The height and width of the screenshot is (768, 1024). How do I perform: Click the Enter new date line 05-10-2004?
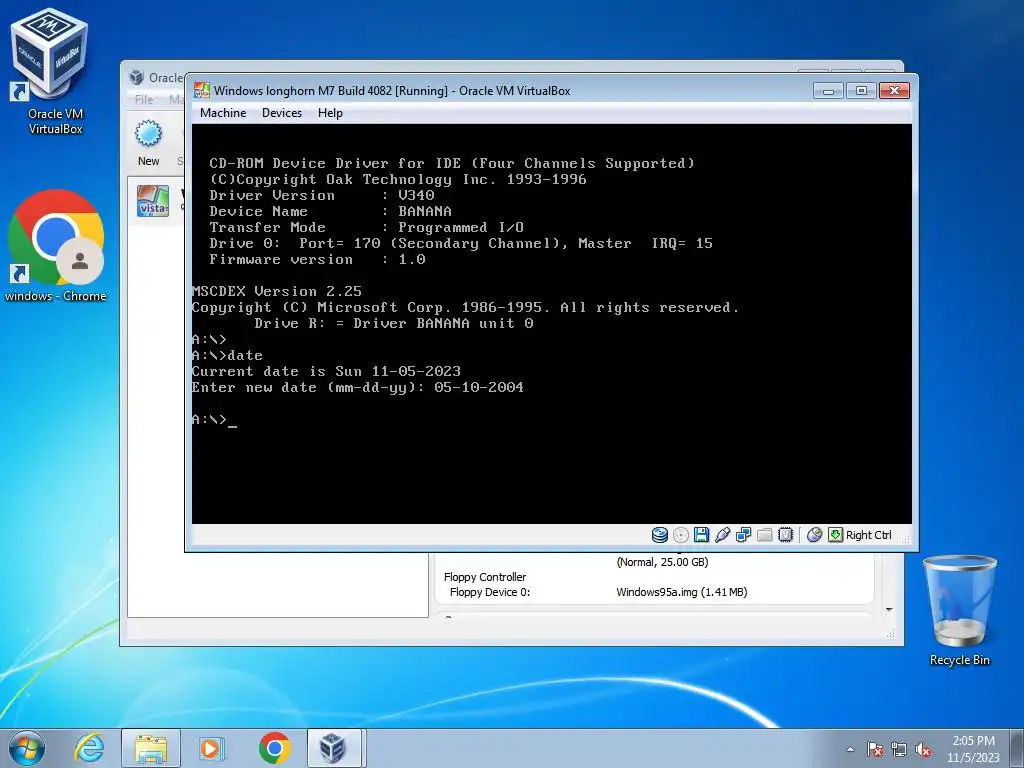click(358, 387)
